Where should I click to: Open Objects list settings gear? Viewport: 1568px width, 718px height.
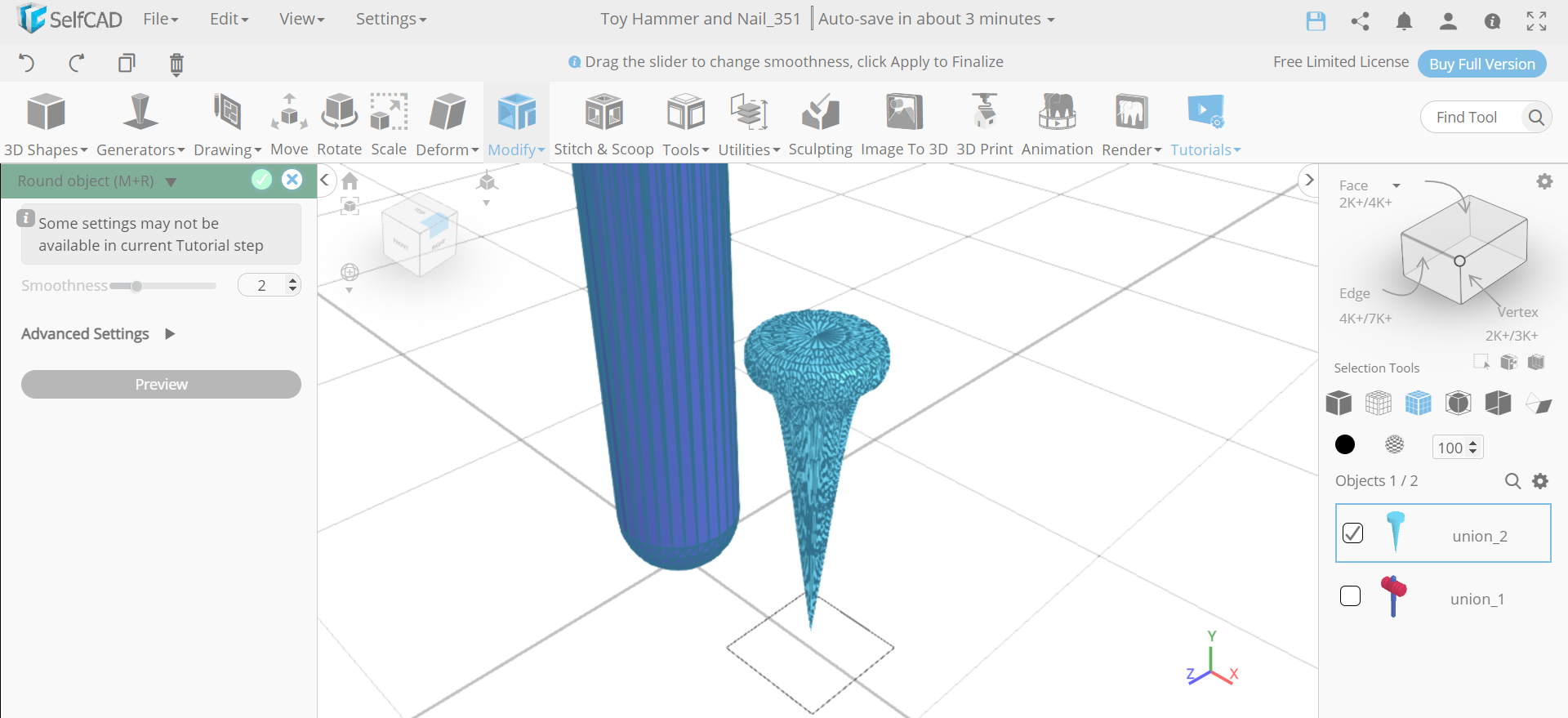click(1540, 481)
